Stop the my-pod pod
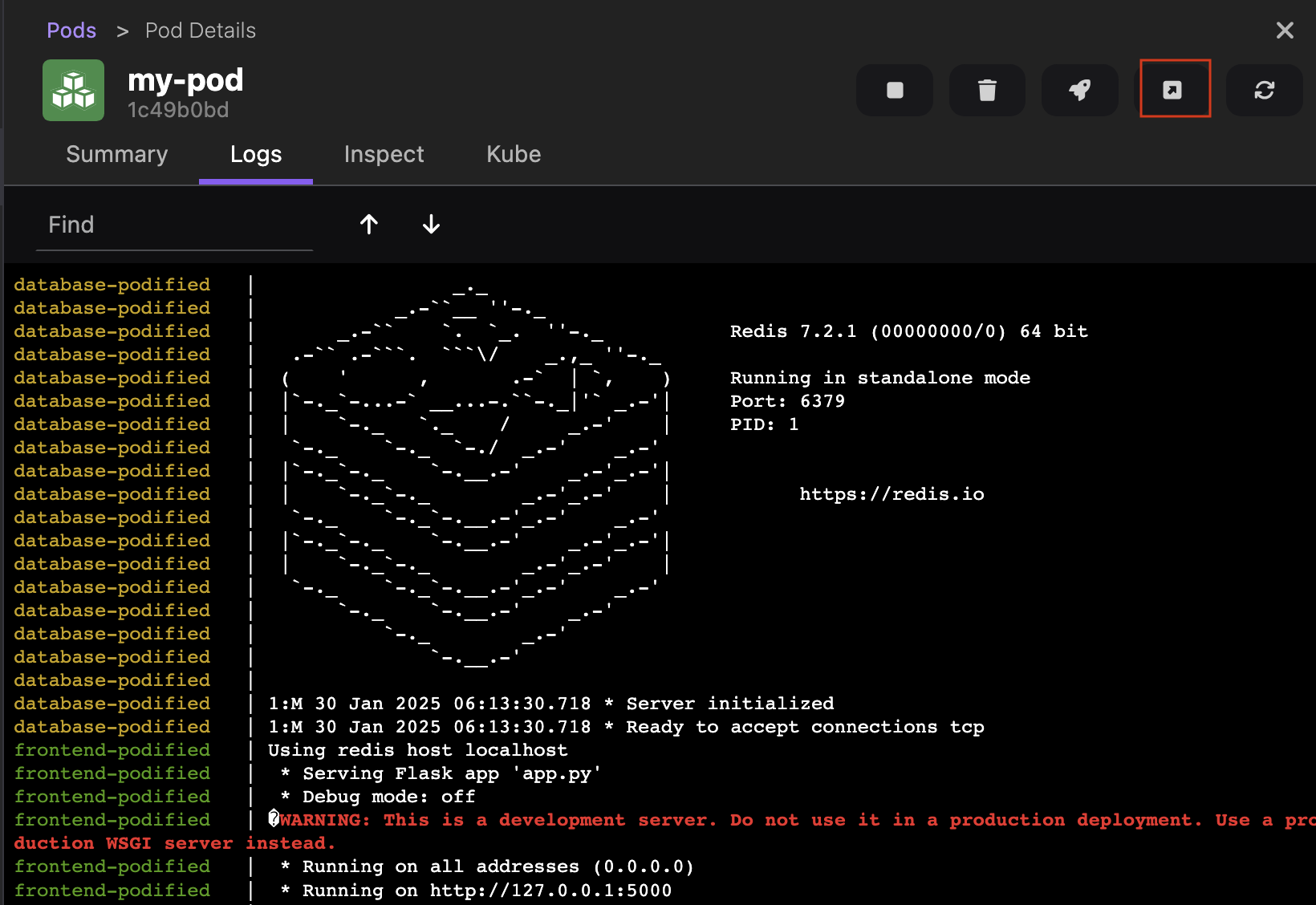 pos(895,90)
